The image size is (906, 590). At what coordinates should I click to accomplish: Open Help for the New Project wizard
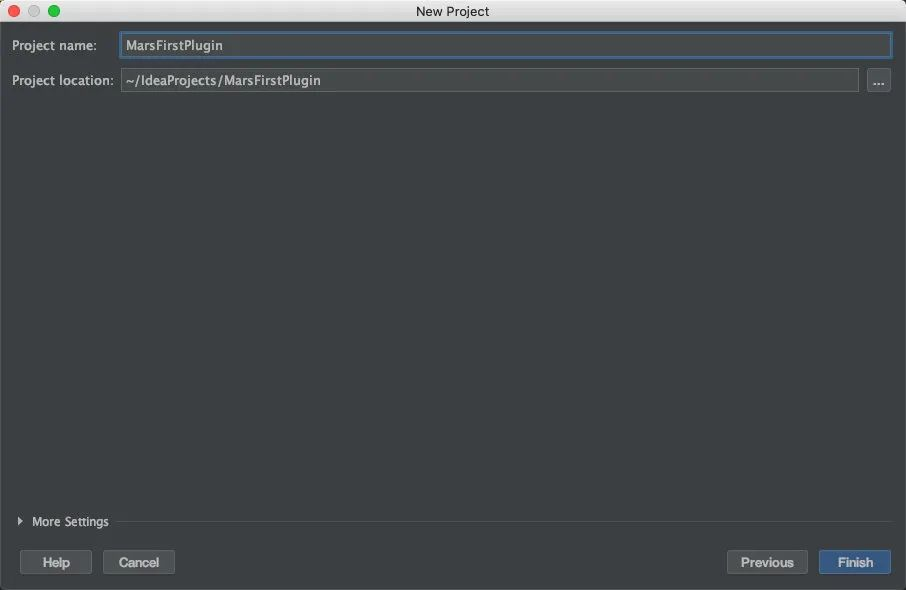tap(55, 561)
